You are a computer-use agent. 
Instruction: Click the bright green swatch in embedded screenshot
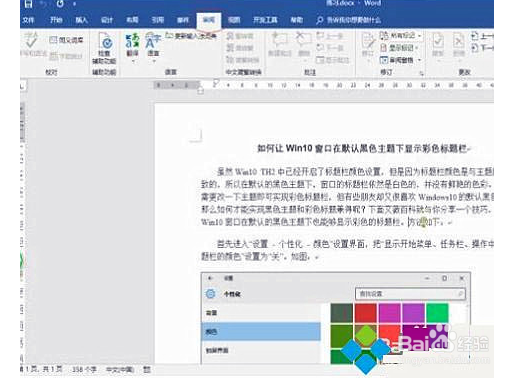(x=437, y=312)
